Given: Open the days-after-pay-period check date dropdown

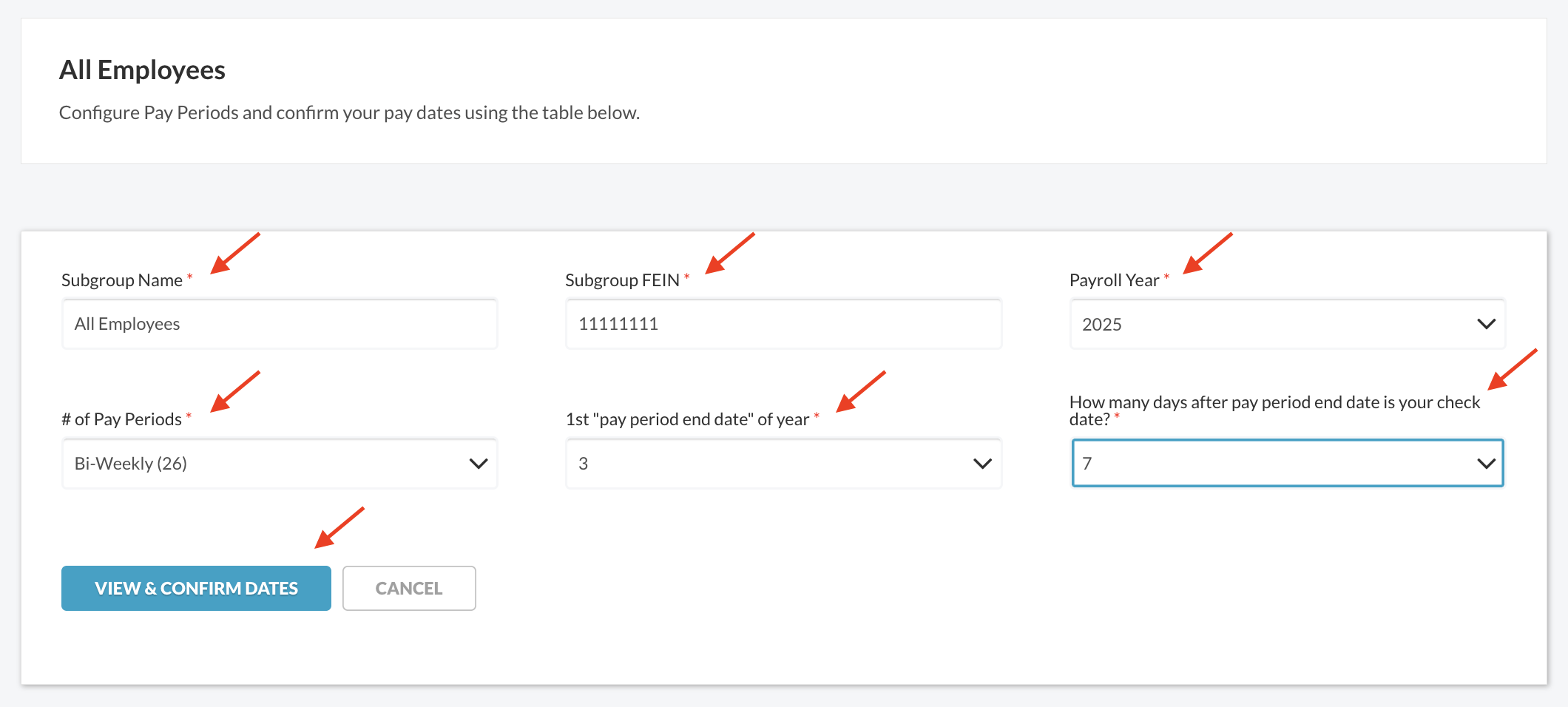Looking at the screenshot, I should (1272, 464).
